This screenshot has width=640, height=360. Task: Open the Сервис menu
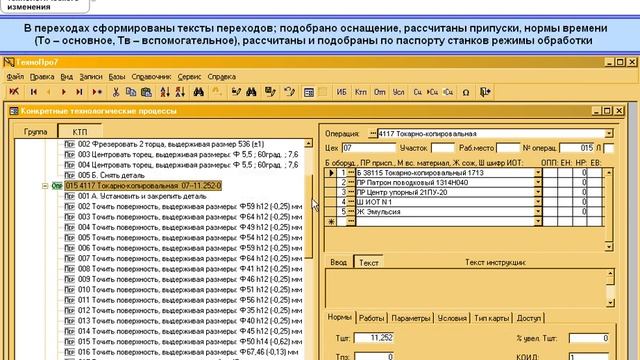pos(189,77)
